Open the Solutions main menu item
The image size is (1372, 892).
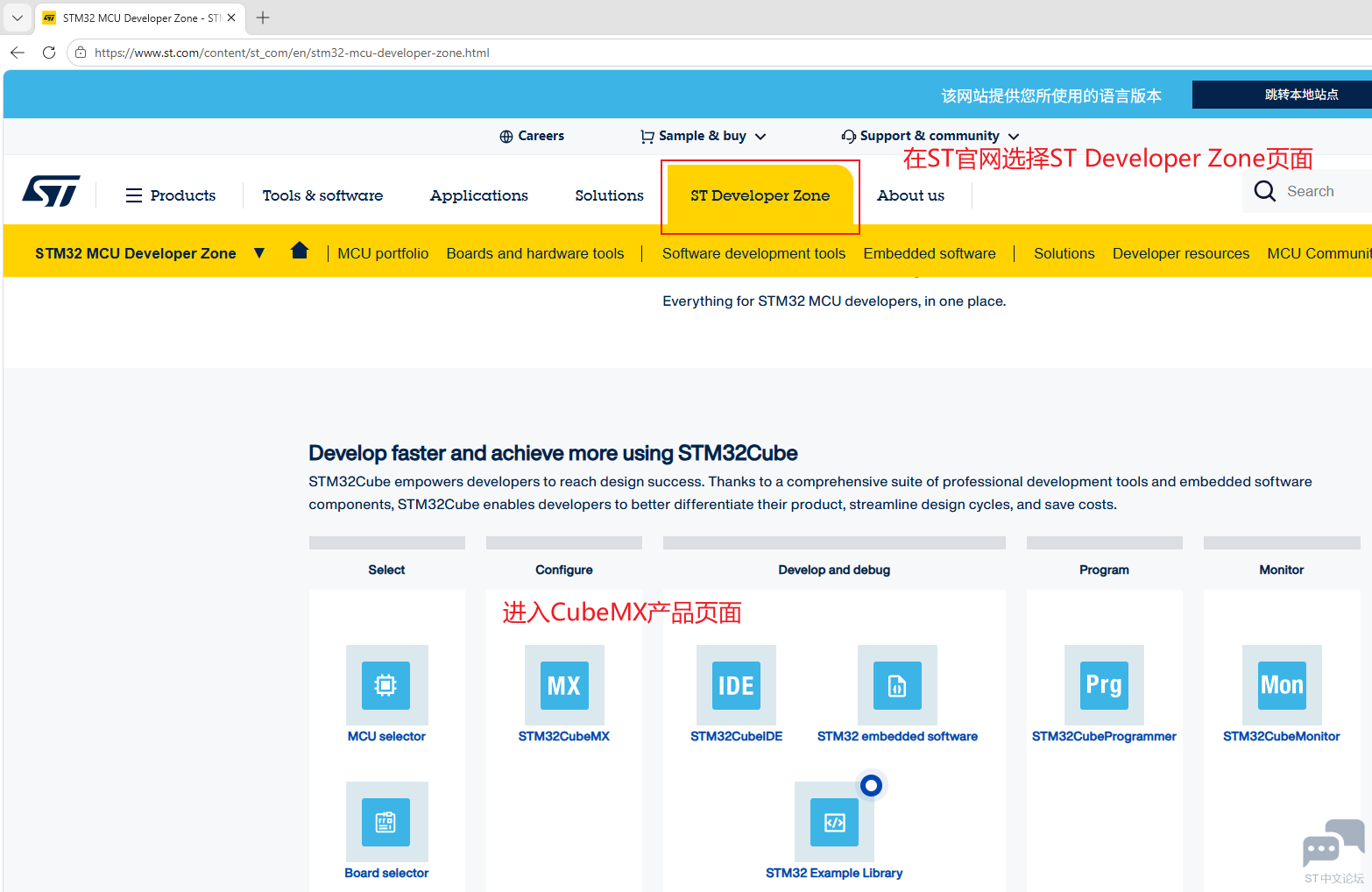click(610, 195)
